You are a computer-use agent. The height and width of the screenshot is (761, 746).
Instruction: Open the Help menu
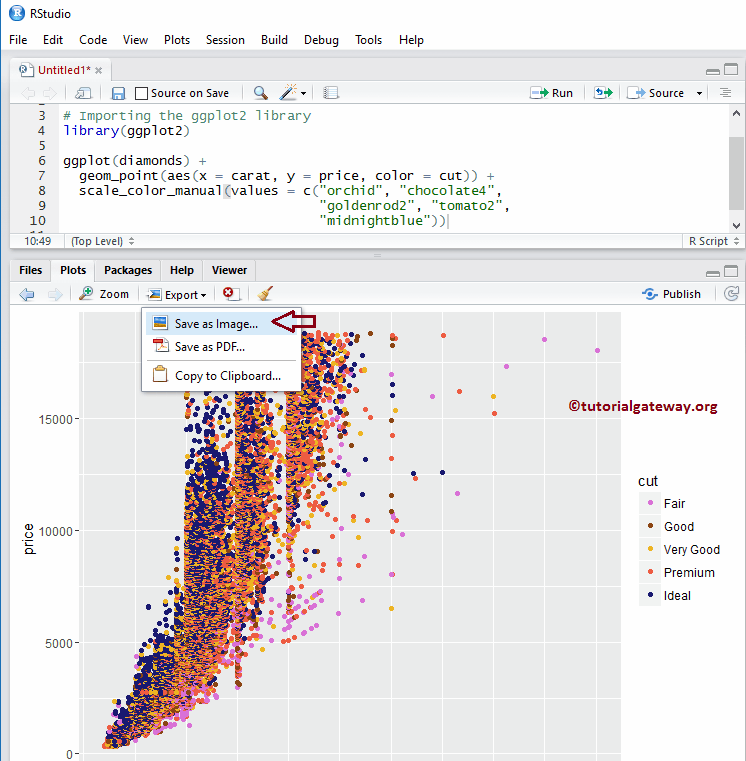click(411, 40)
